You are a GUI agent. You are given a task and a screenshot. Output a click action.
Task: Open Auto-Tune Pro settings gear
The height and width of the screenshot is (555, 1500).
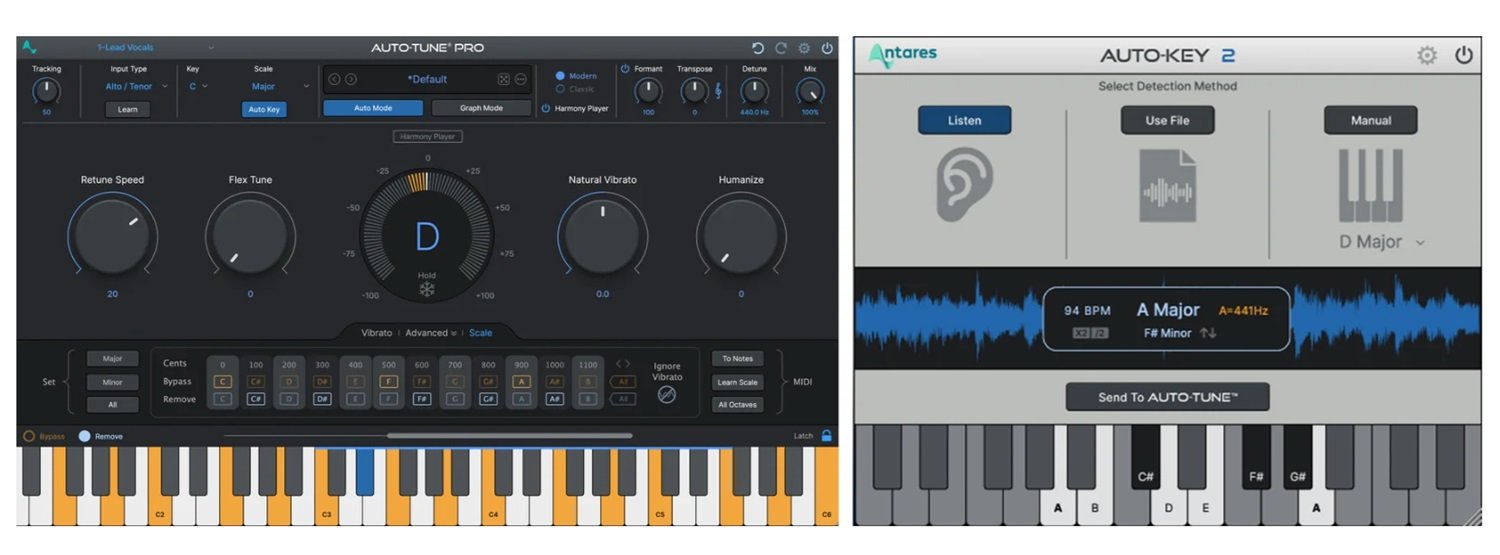(804, 48)
